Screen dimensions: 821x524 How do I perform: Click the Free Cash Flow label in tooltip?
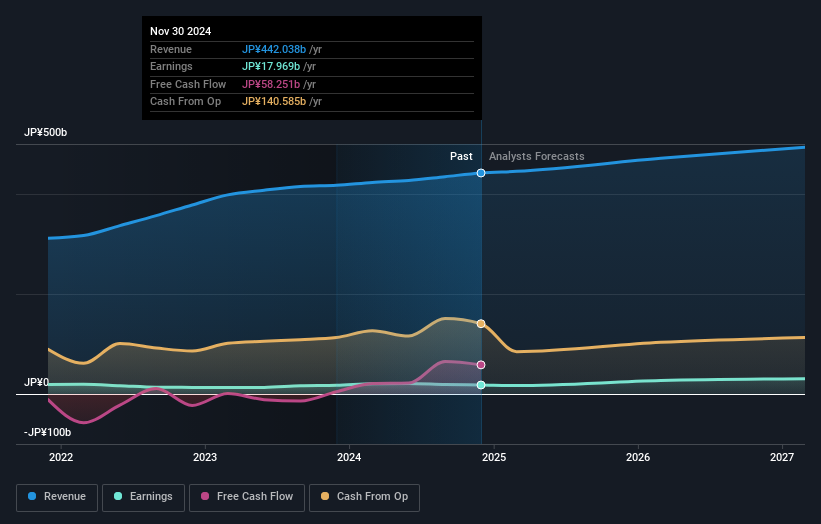(x=188, y=84)
